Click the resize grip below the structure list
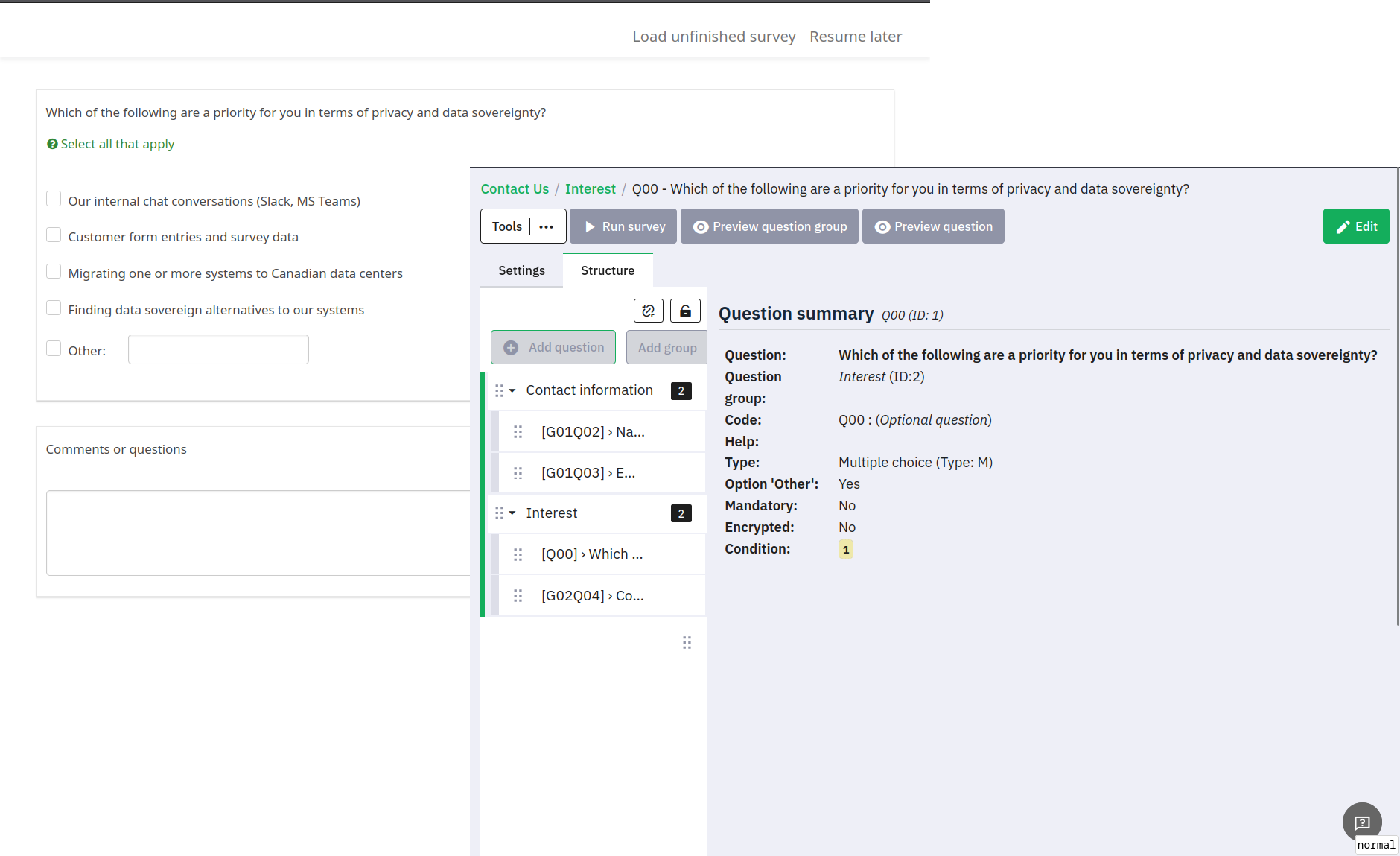Viewport: 1400px width, 856px height. pyautogui.click(x=687, y=642)
